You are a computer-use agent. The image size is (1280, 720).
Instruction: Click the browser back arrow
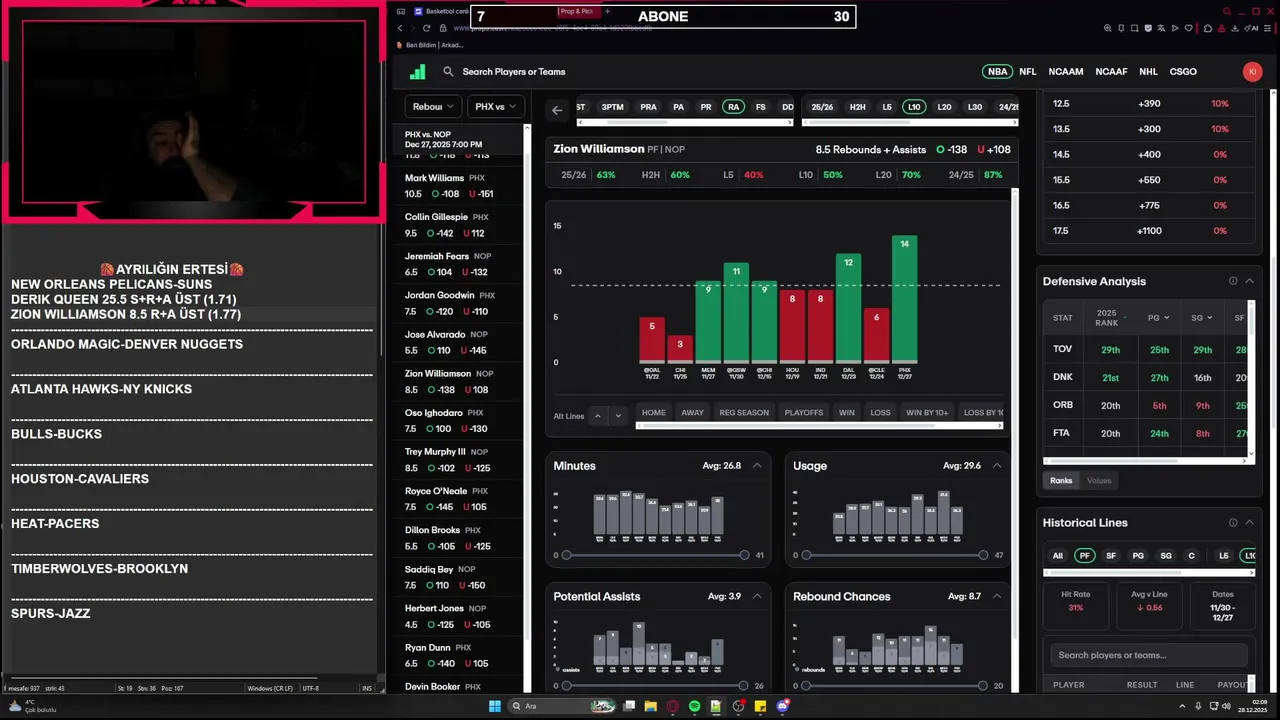coord(401,28)
